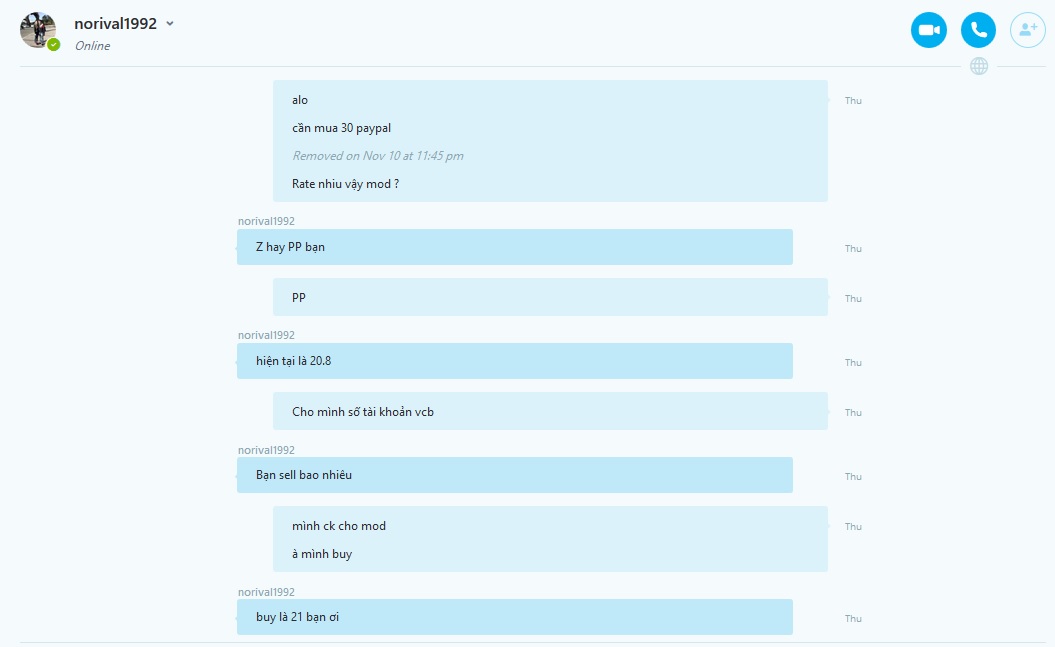The height and width of the screenshot is (647, 1055).
Task: Click the sent 'PP' message bubble
Action: pos(550,297)
